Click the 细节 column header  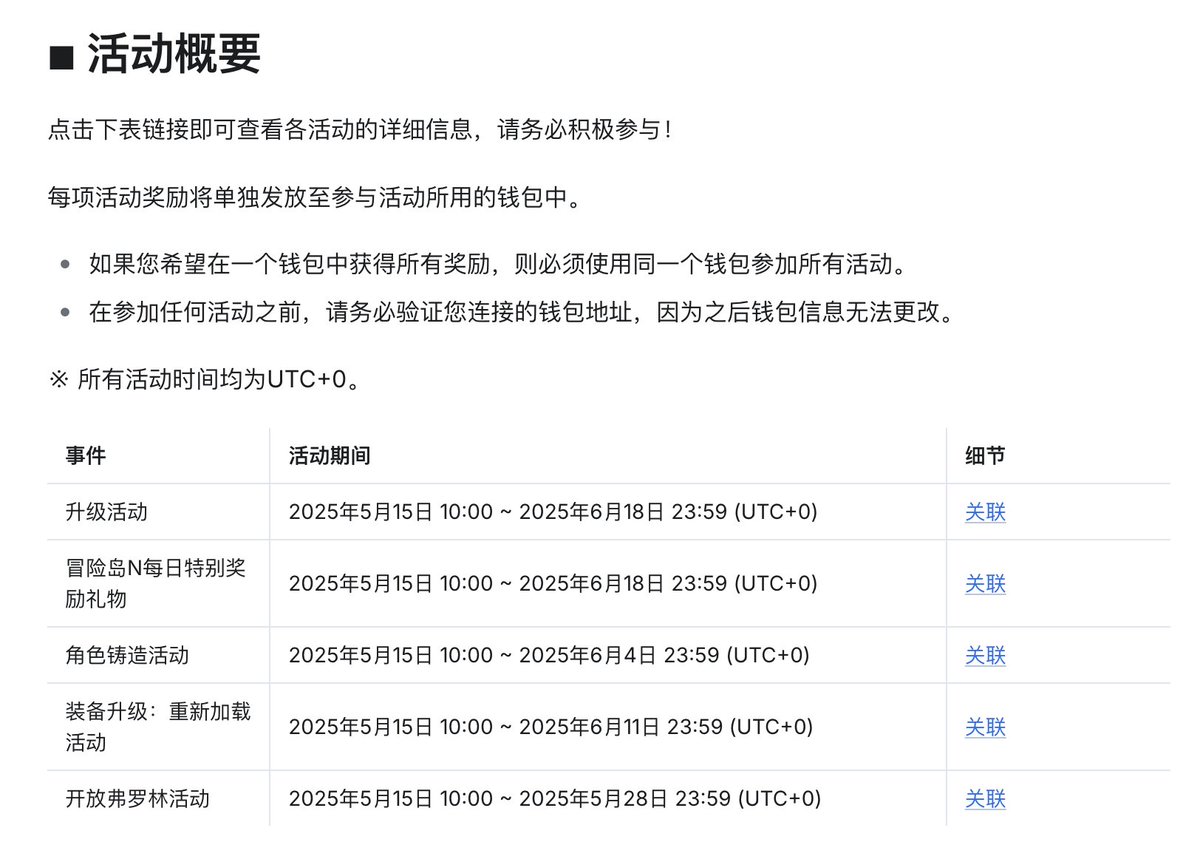(x=985, y=456)
